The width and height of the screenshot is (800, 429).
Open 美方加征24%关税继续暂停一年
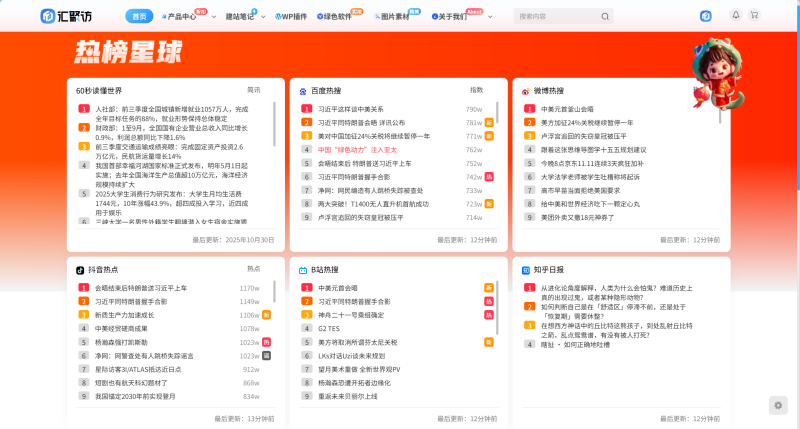click(x=587, y=123)
